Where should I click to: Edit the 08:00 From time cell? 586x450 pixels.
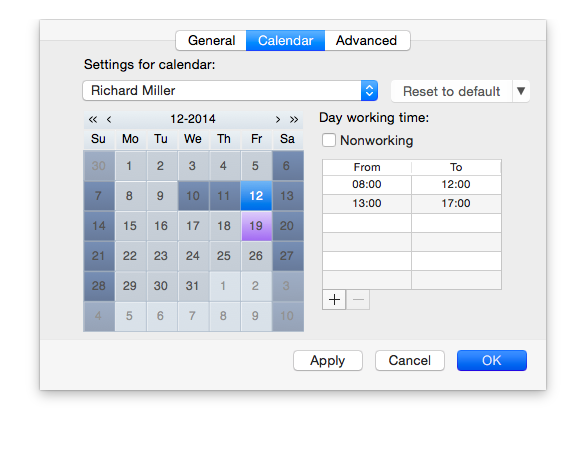coord(367,185)
